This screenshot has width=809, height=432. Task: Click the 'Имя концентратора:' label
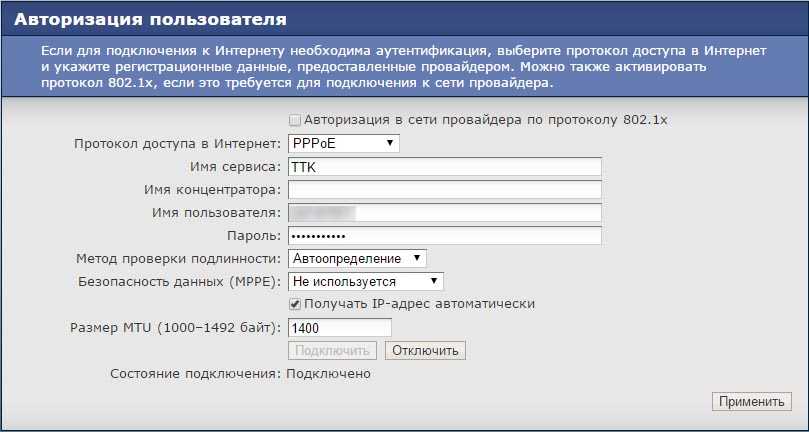[x=213, y=190]
